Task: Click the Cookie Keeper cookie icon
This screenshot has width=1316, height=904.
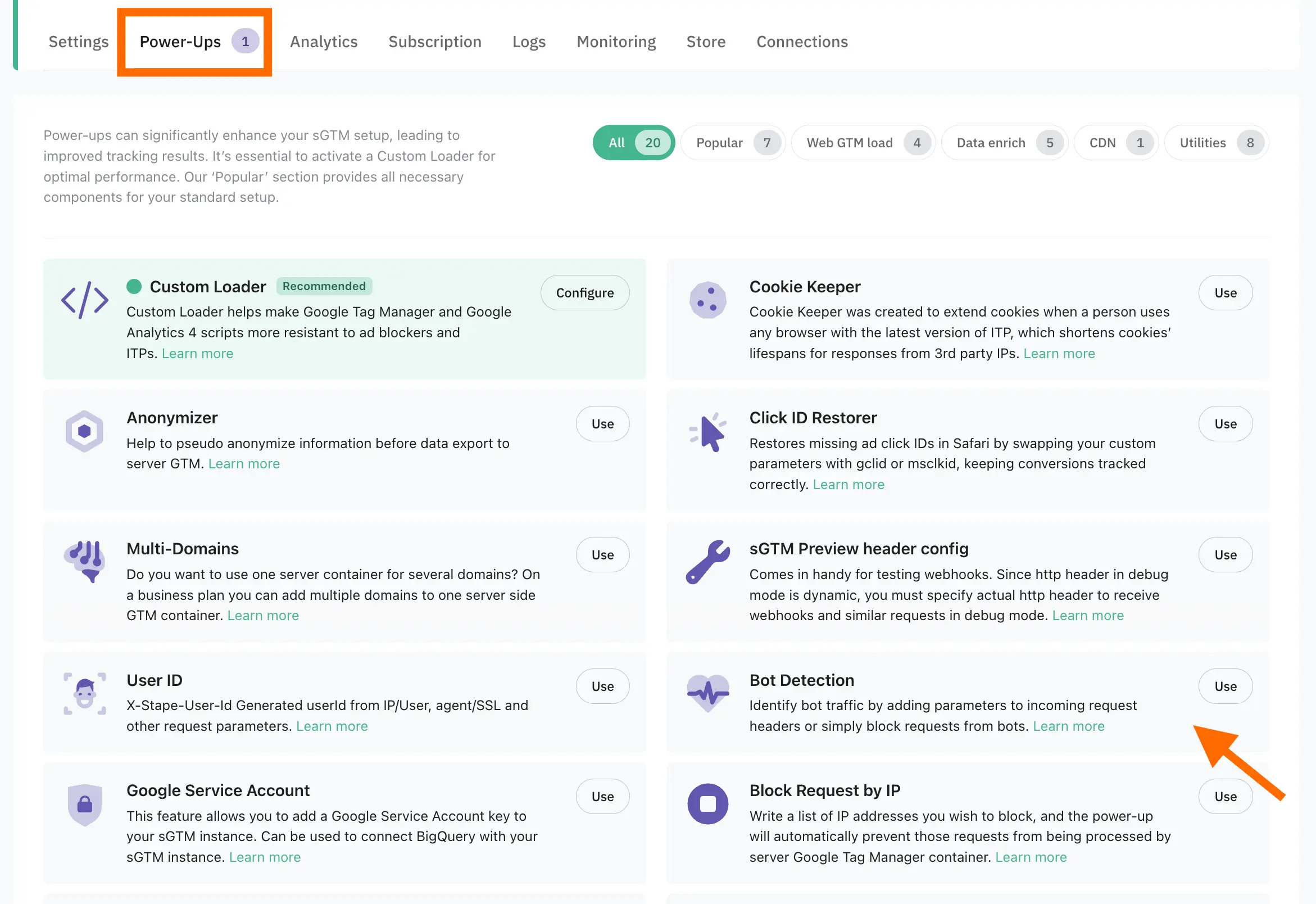Action: pyautogui.click(x=707, y=300)
